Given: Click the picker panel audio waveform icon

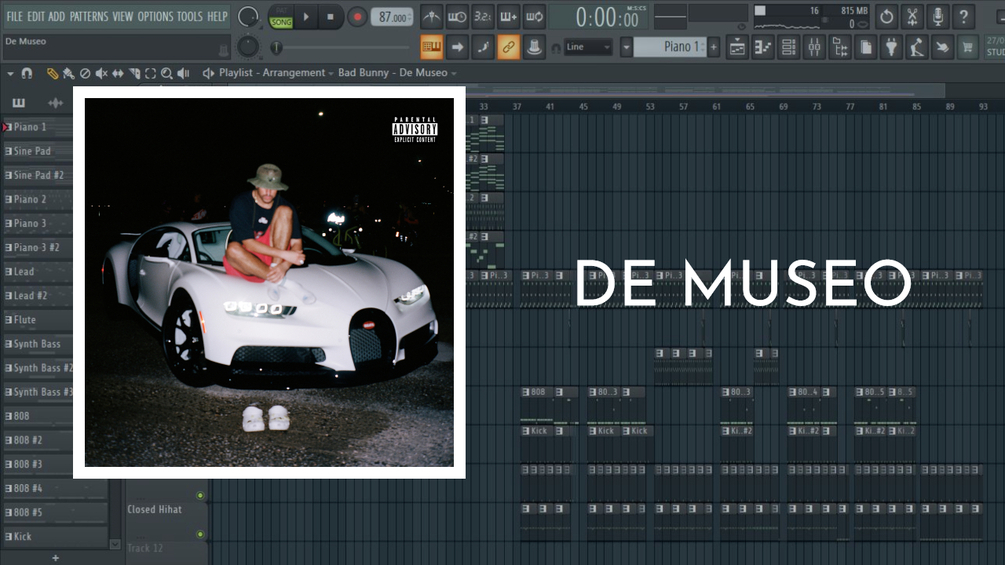Looking at the screenshot, I should pos(56,102).
